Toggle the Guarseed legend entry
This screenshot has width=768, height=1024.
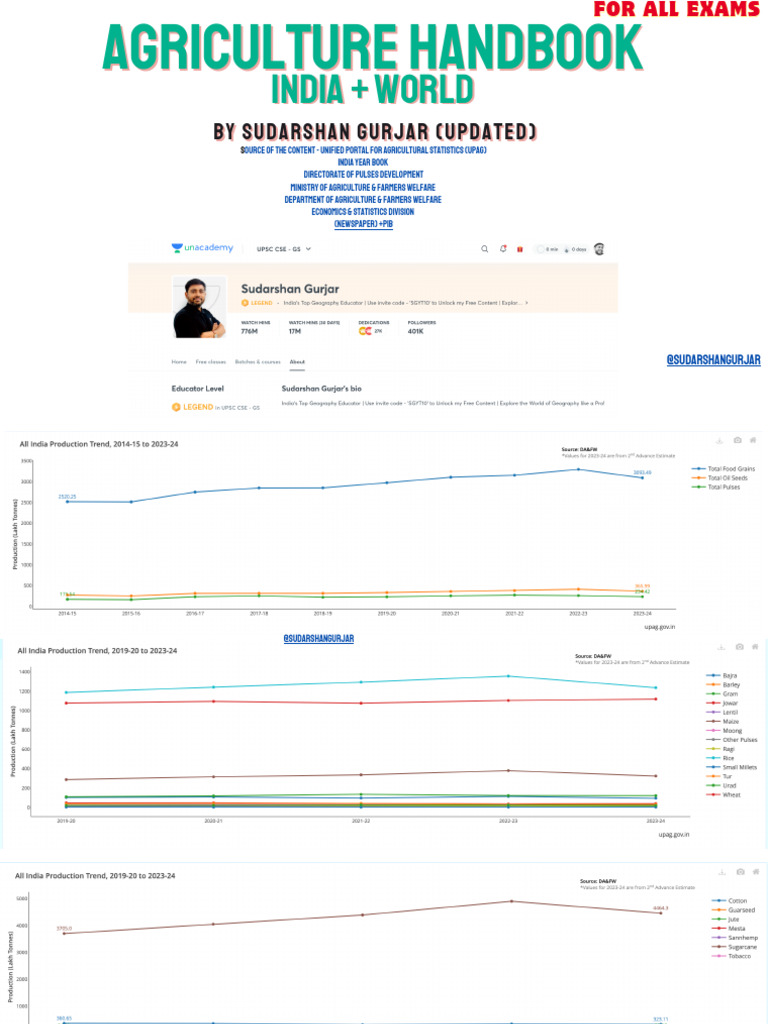(733, 910)
